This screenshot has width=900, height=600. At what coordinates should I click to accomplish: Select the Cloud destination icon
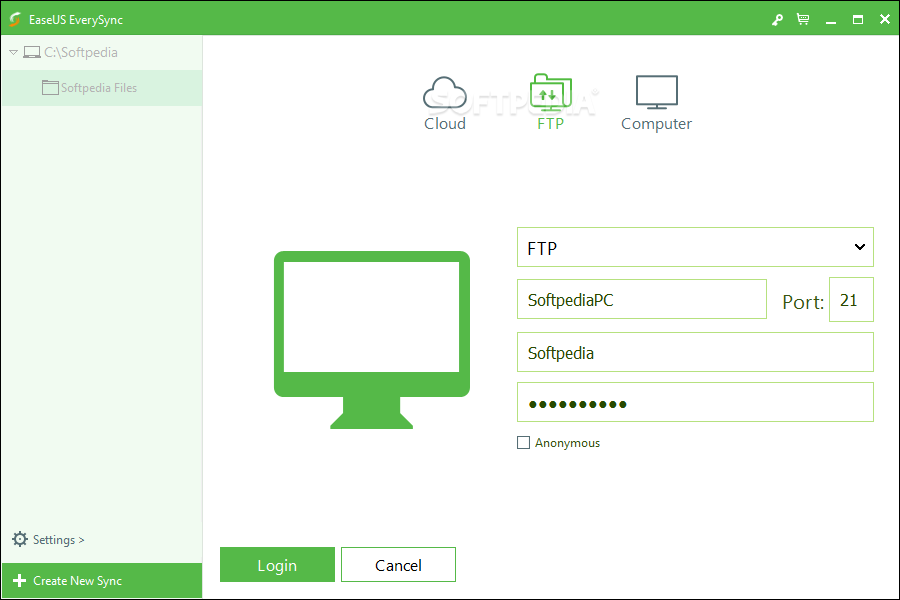[445, 93]
